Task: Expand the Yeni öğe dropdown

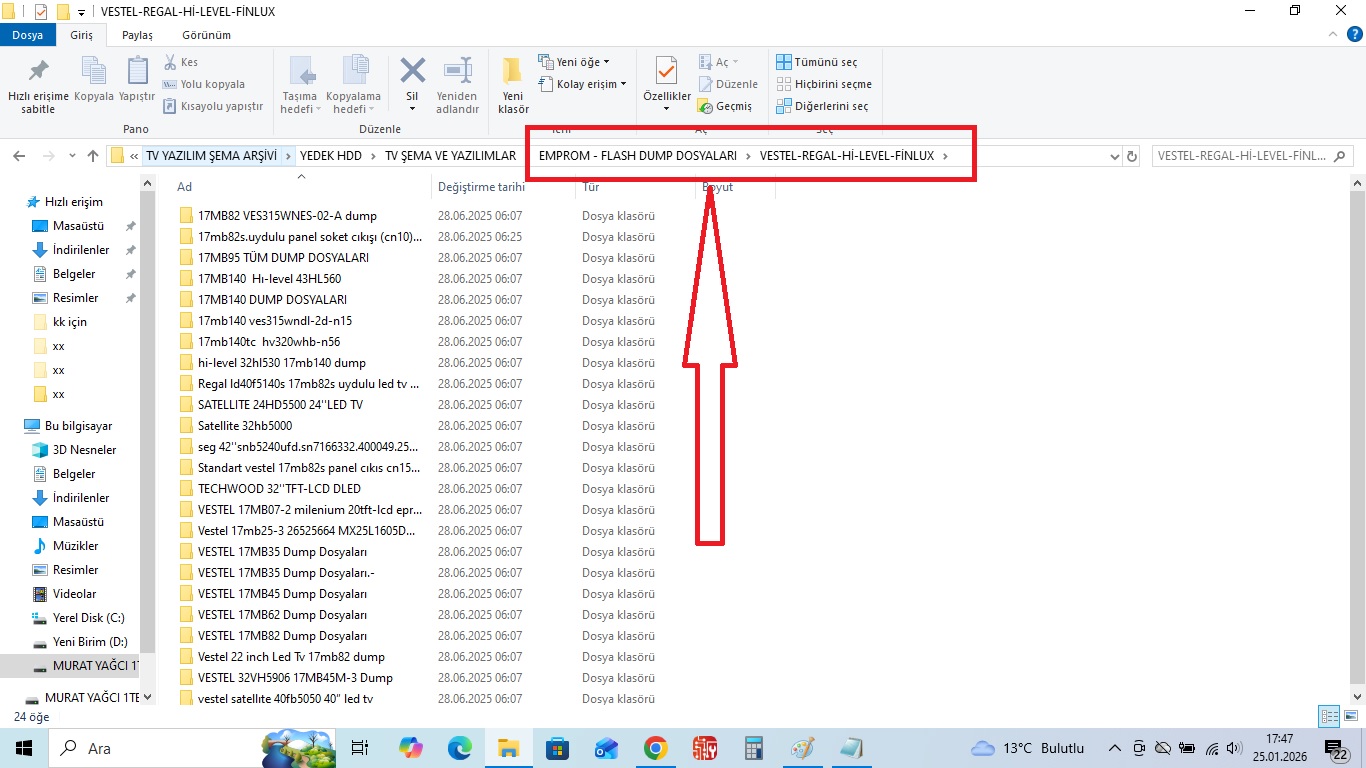Action: 573,62
